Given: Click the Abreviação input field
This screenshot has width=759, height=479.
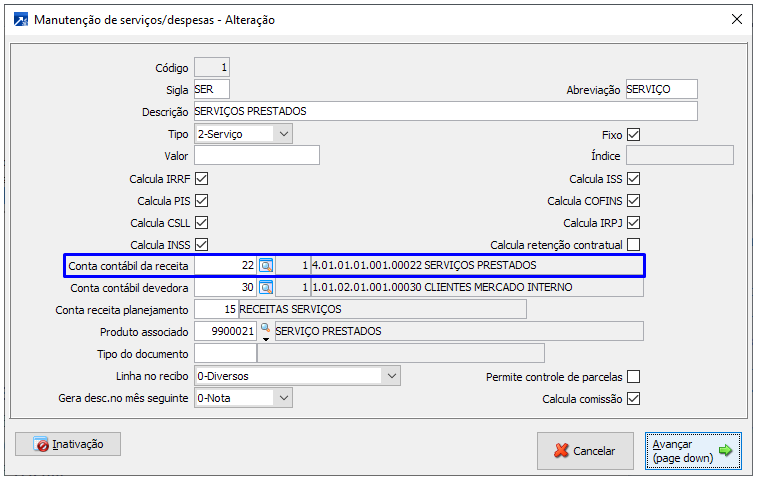Looking at the screenshot, I should [661, 90].
